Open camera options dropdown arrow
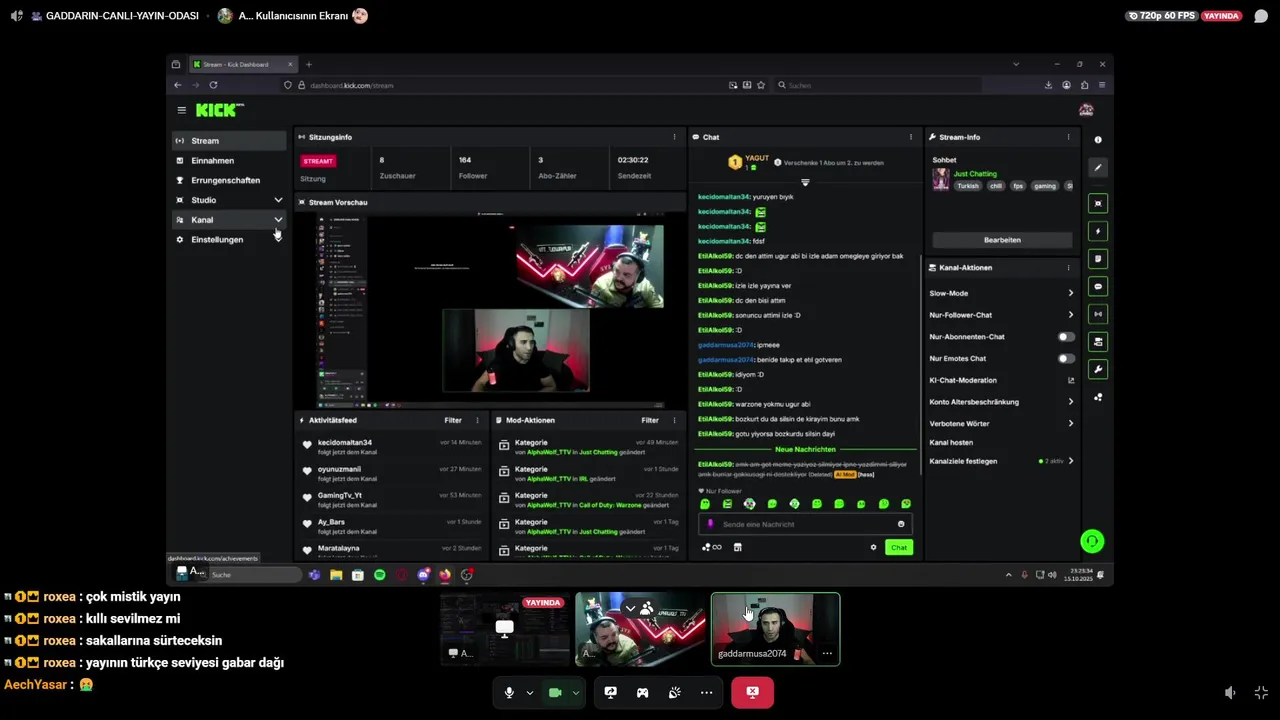Viewport: 1280px width, 720px height. [575, 692]
